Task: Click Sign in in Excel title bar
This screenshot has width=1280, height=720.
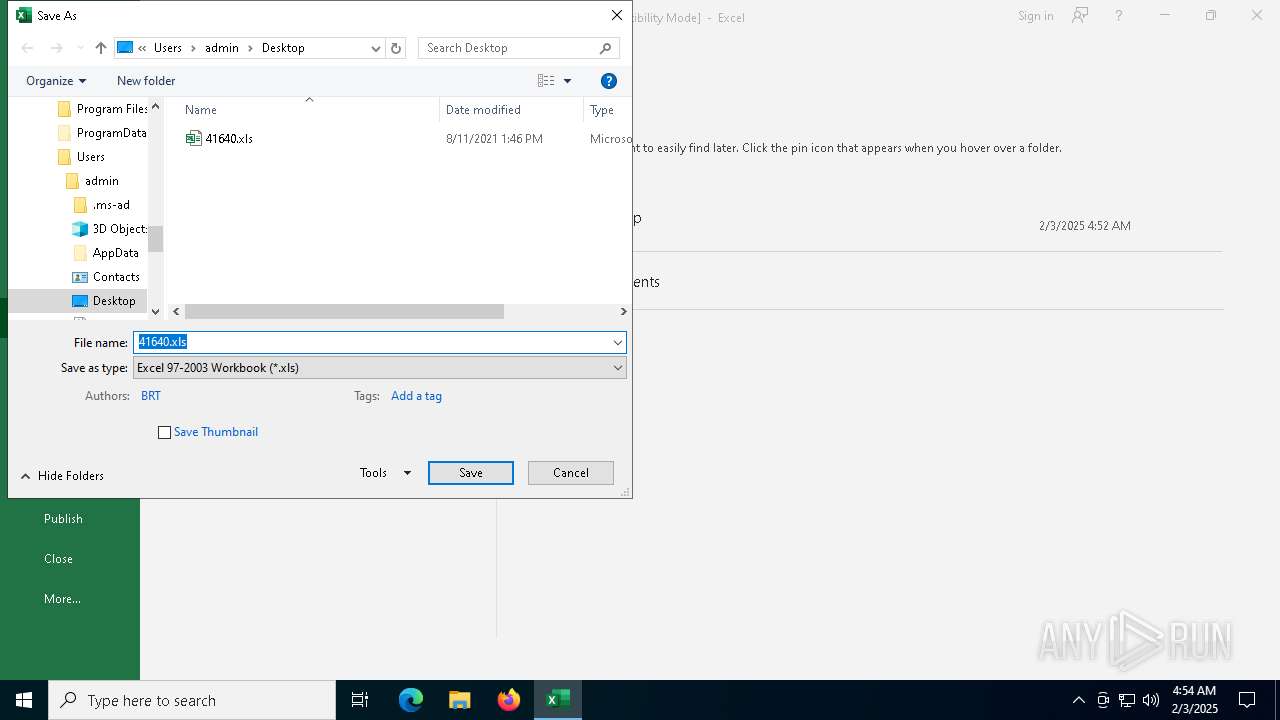Action: [1035, 16]
